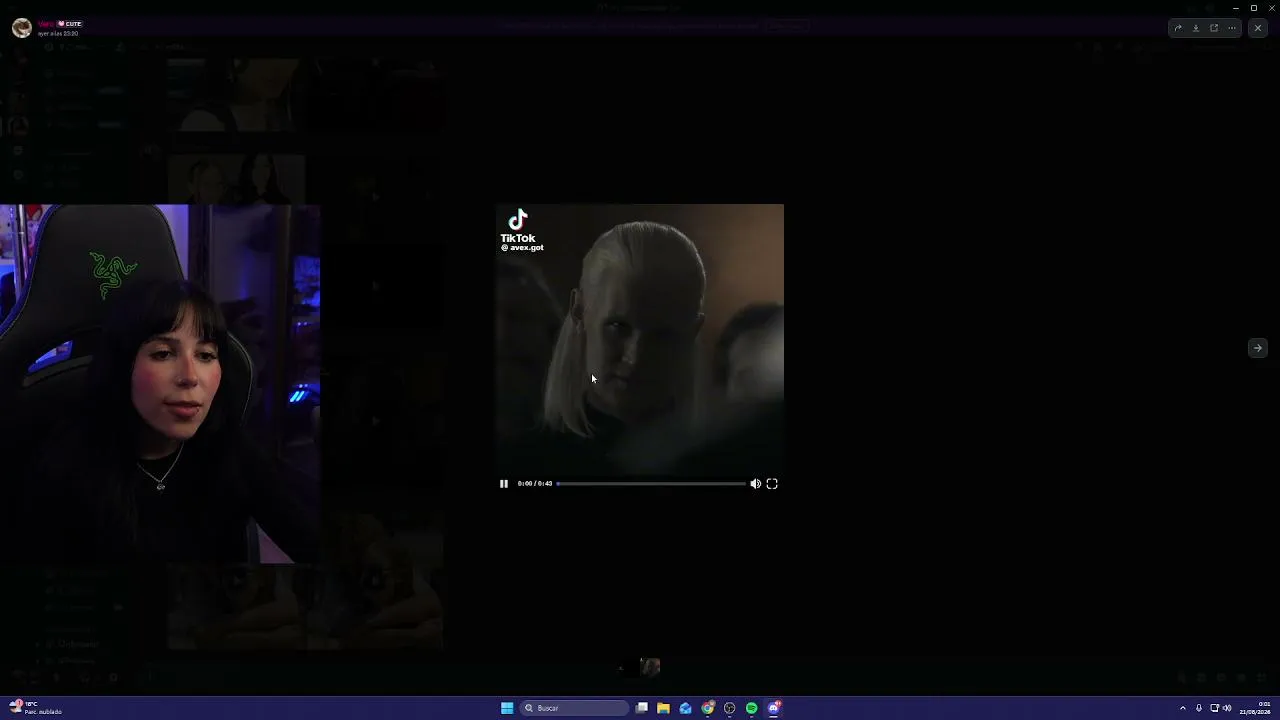Open media in browser via external-link icon
Screen dimensions: 1280x720
(x=1214, y=28)
